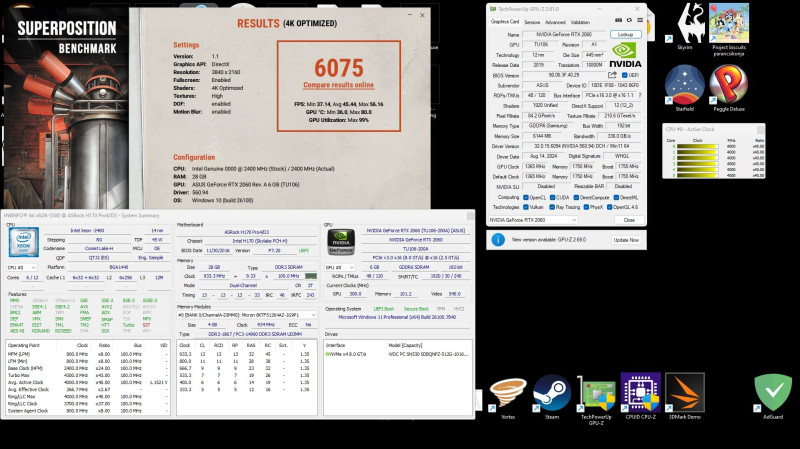Toggle the OpenGL 4.6 checkbox in GPU-Z
The image size is (800, 449).
pos(609,207)
